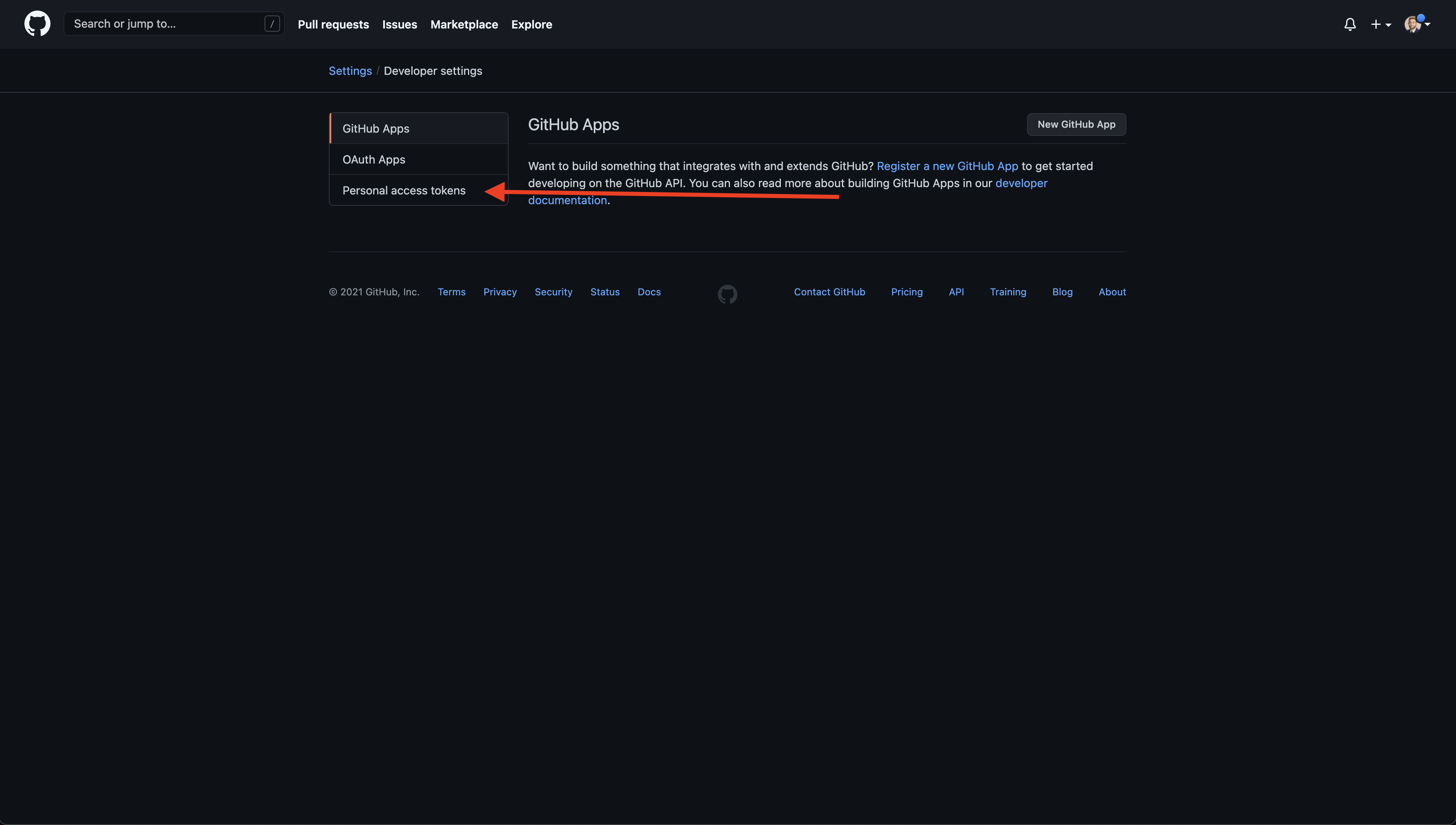Viewport: 1456px width, 825px height.
Task: Open the Explore navigation item
Action: tap(531, 24)
